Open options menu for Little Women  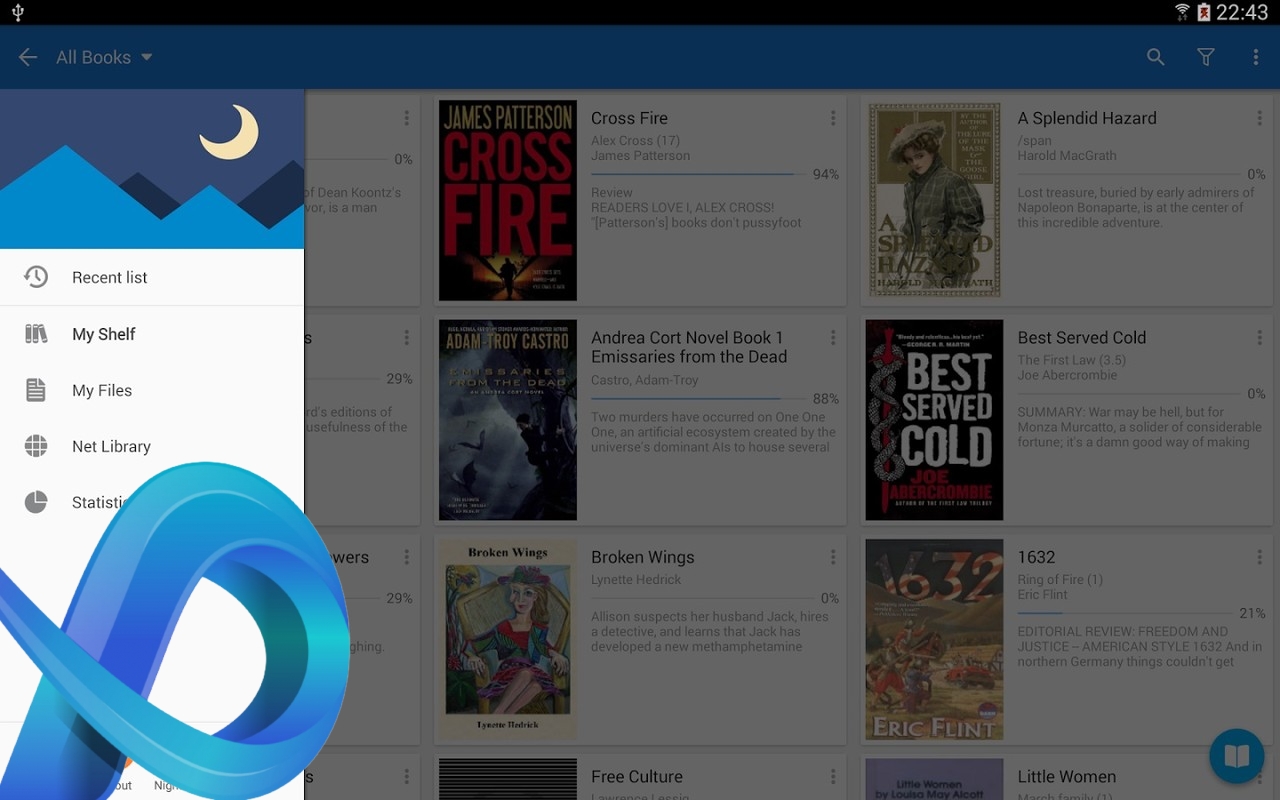pos(1259,777)
